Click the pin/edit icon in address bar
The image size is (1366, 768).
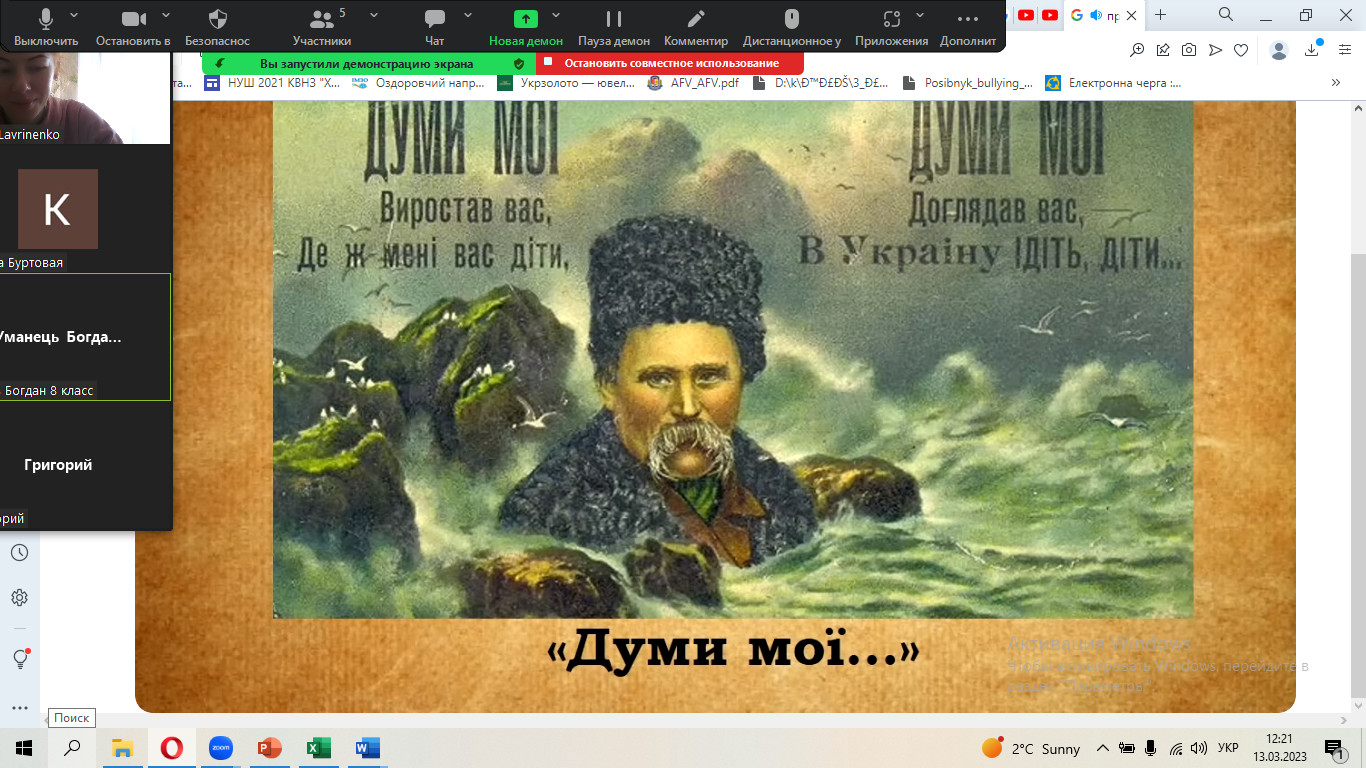1164,50
